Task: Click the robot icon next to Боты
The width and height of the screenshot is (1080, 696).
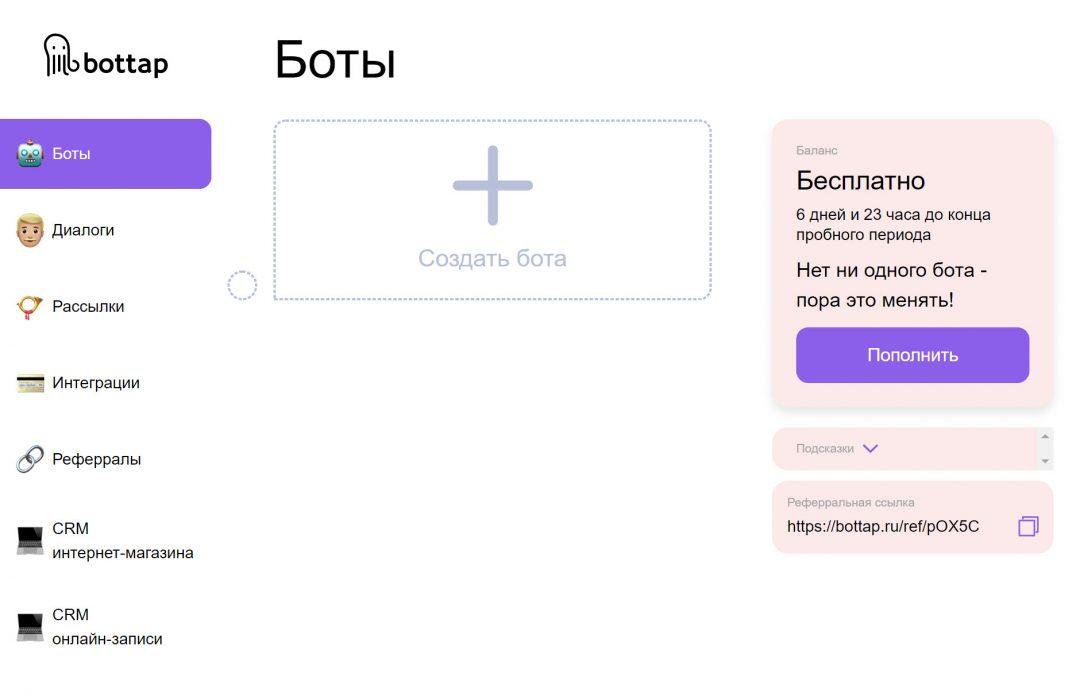Action: coord(30,154)
